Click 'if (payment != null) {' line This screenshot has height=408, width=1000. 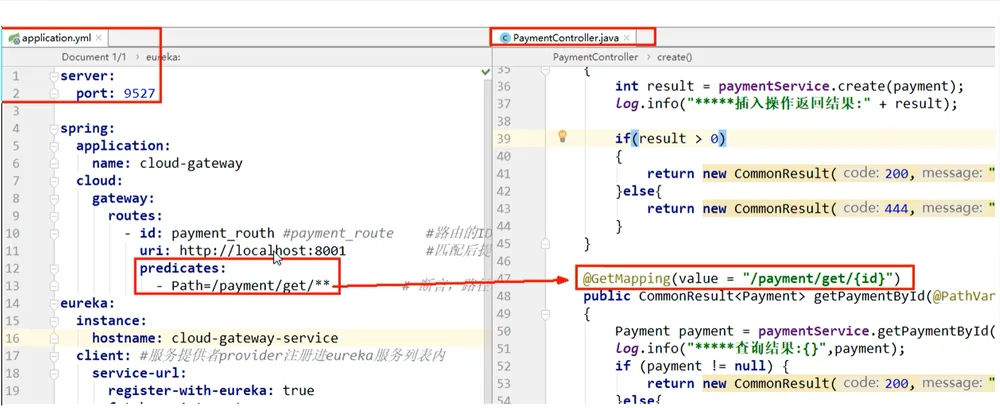[702, 366]
